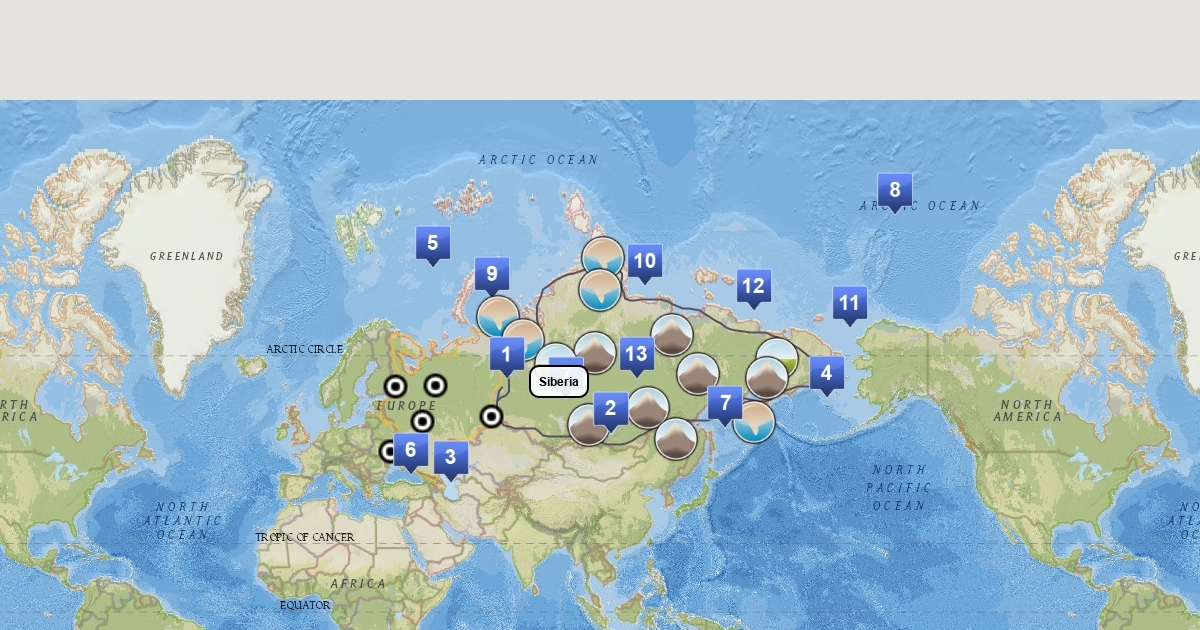
Task: Select the green plain landform icon
Action: click(x=779, y=358)
